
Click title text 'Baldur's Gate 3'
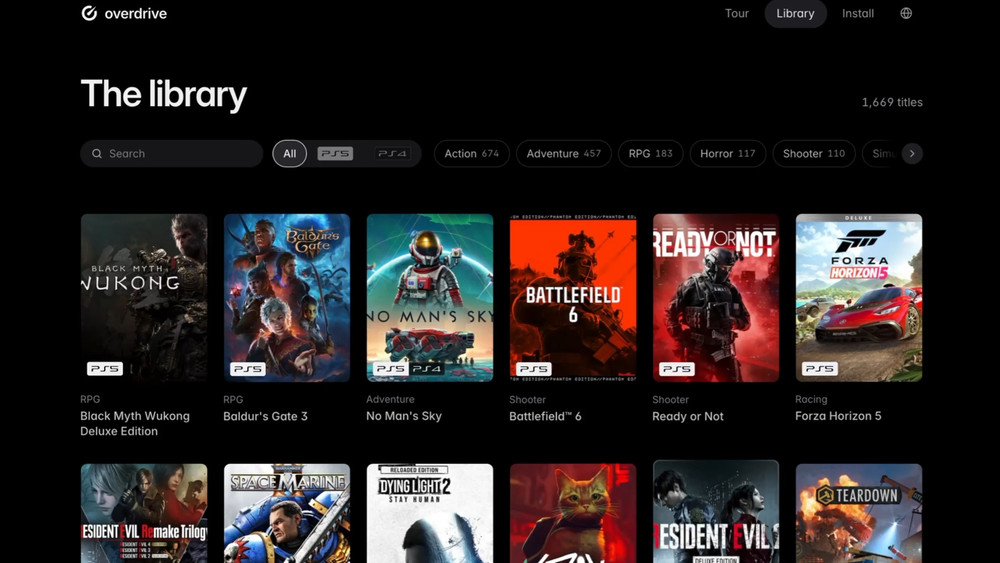pos(265,416)
